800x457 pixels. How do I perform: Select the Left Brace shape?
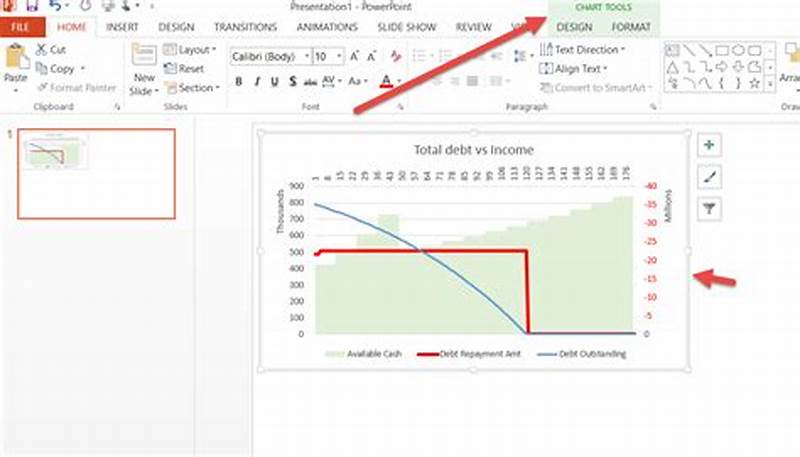(722, 84)
